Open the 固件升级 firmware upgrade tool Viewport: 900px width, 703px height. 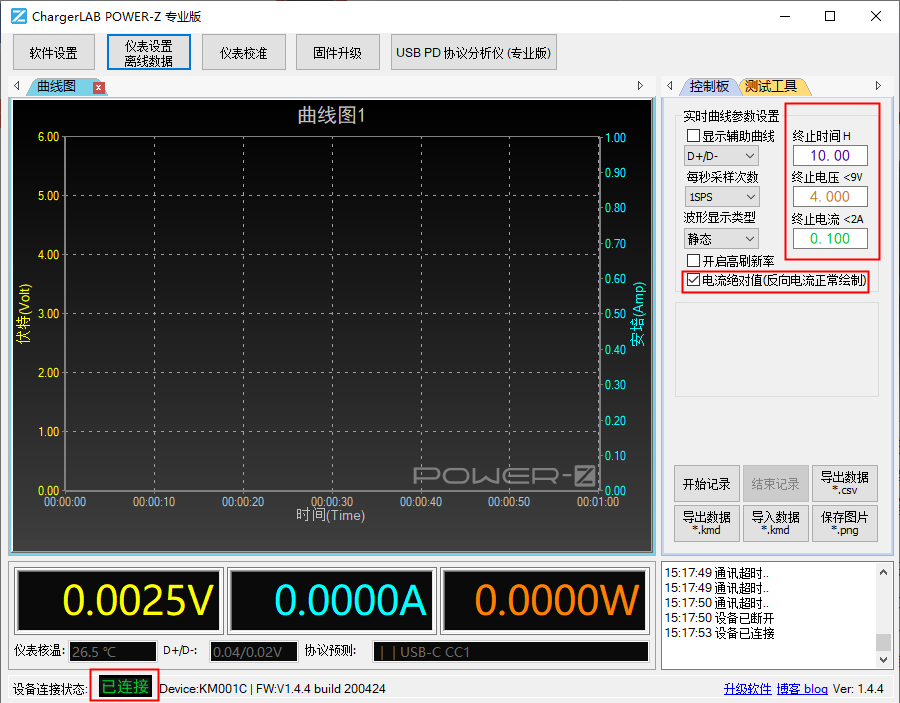click(x=337, y=52)
